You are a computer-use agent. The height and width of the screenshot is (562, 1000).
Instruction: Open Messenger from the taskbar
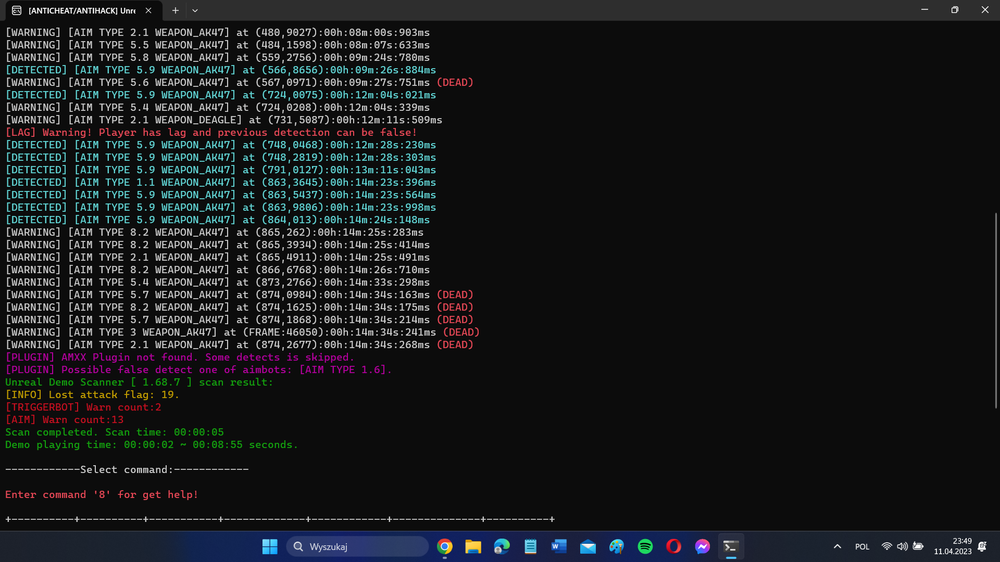click(x=702, y=547)
